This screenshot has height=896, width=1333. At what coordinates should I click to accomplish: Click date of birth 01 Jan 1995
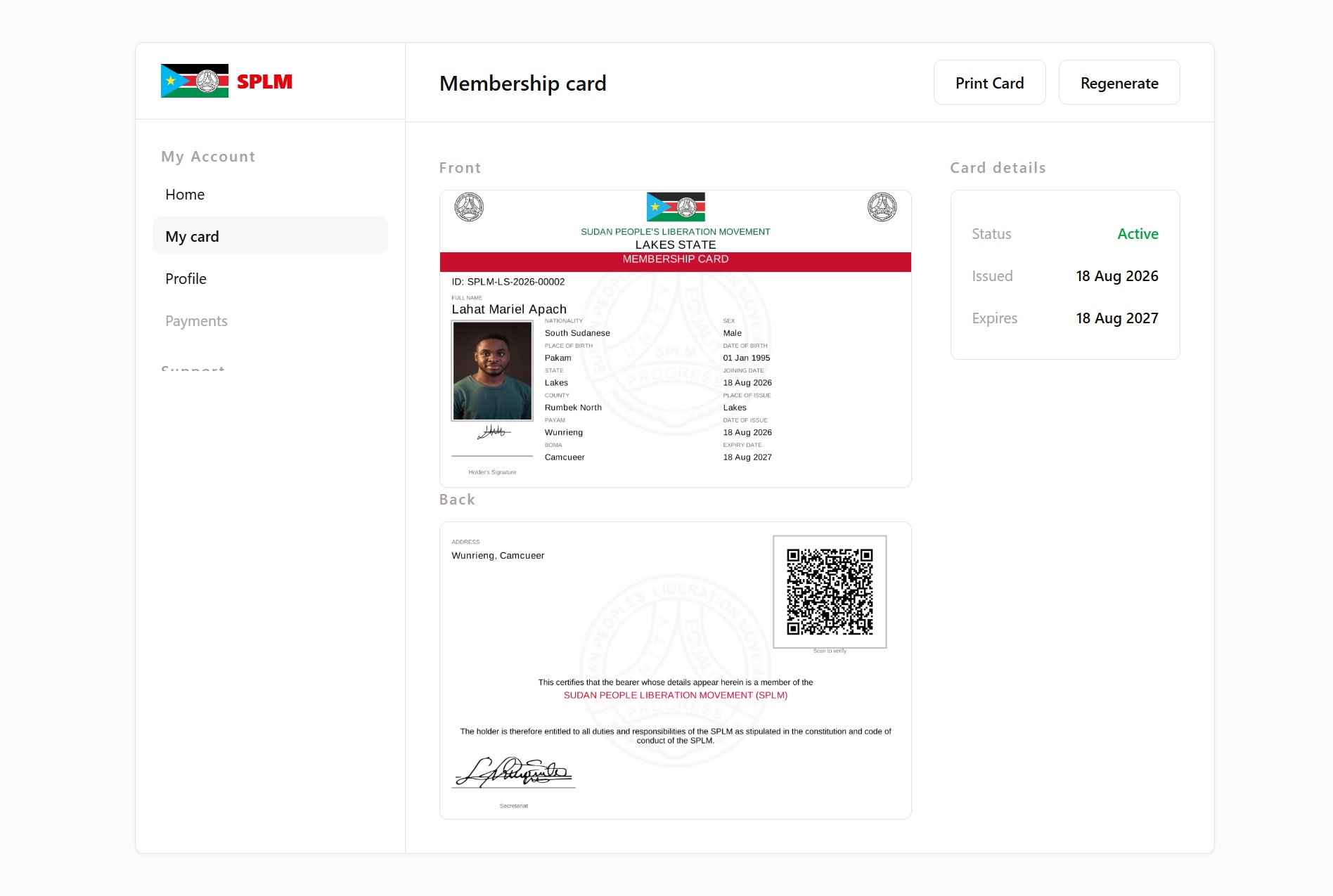(747, 358)
